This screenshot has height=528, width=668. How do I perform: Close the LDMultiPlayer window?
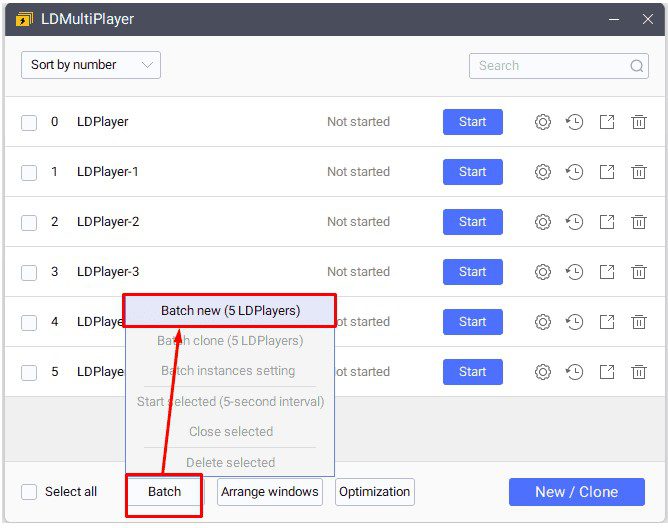648,19
